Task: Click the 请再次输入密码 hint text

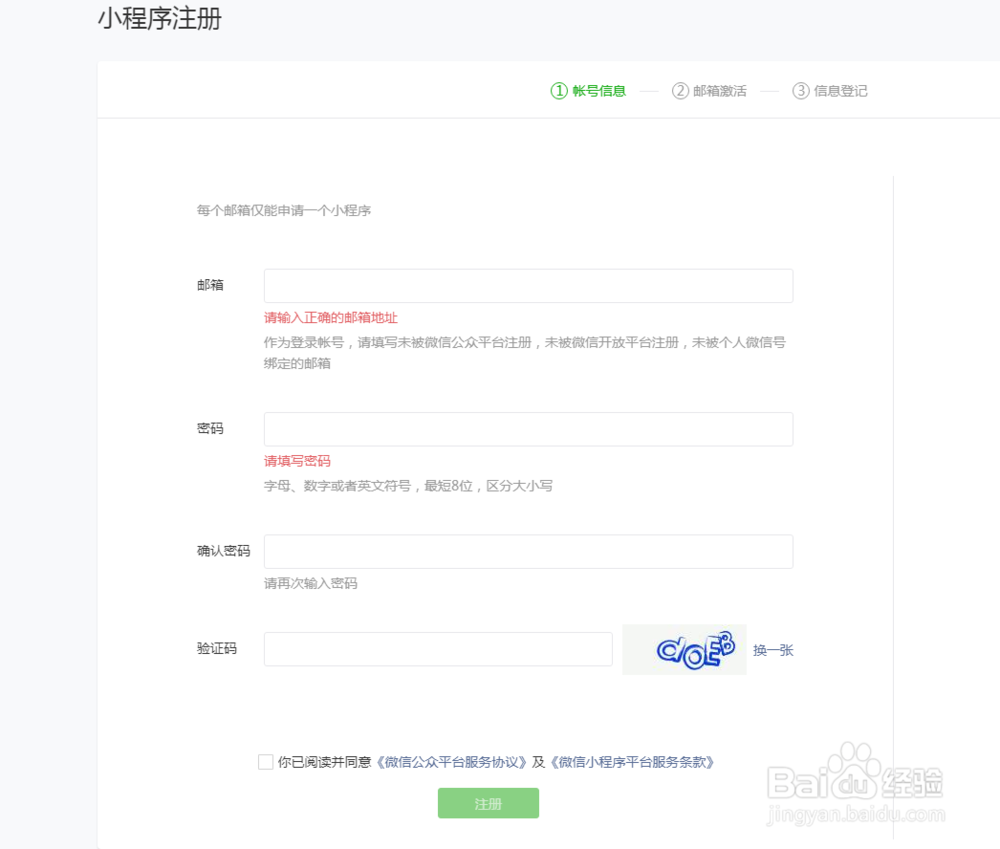Action: click(311, 584)
